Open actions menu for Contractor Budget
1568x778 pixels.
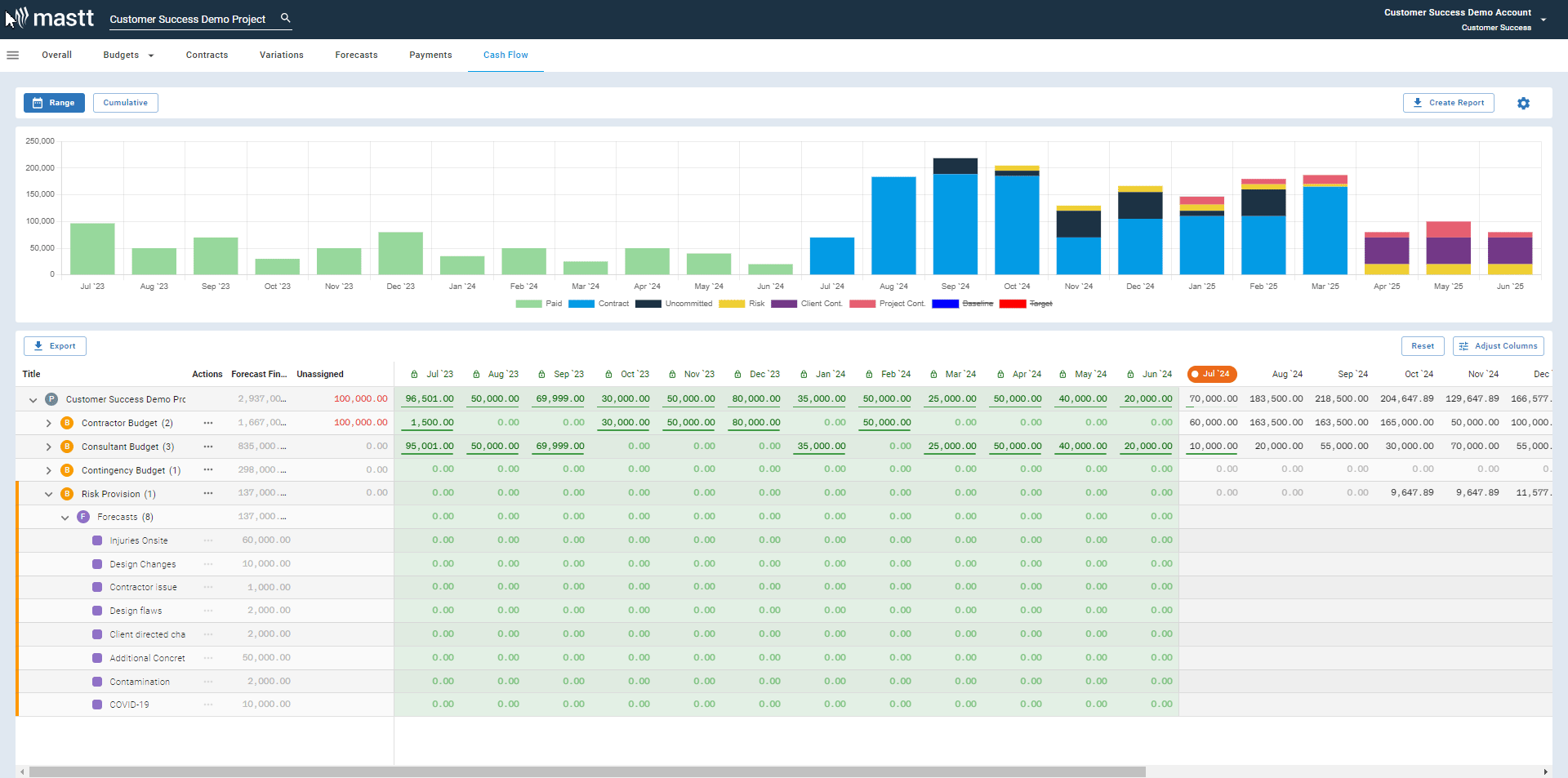[x=208, y=423]
